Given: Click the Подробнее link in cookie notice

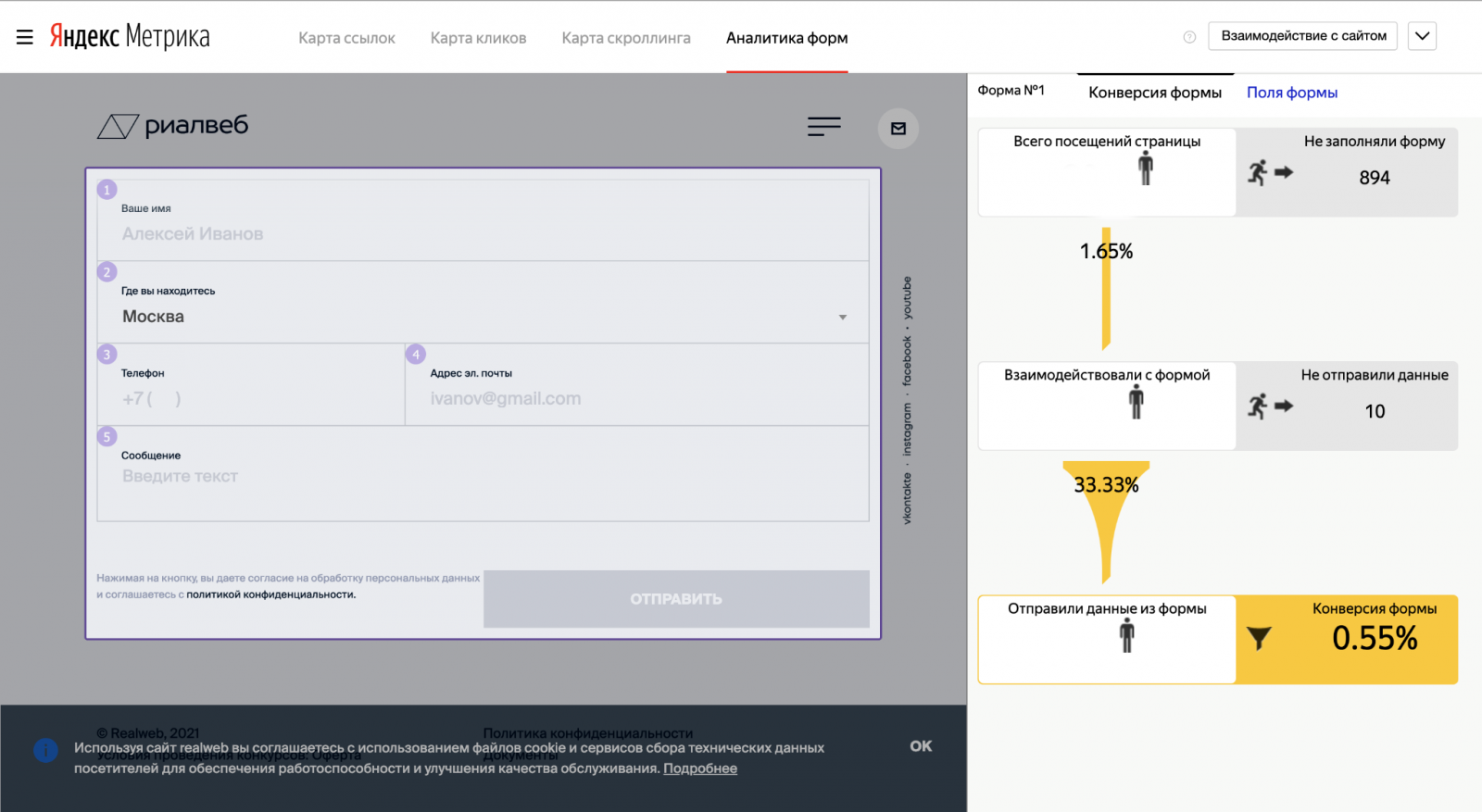Looking at the screenshot, I should 699,768.
